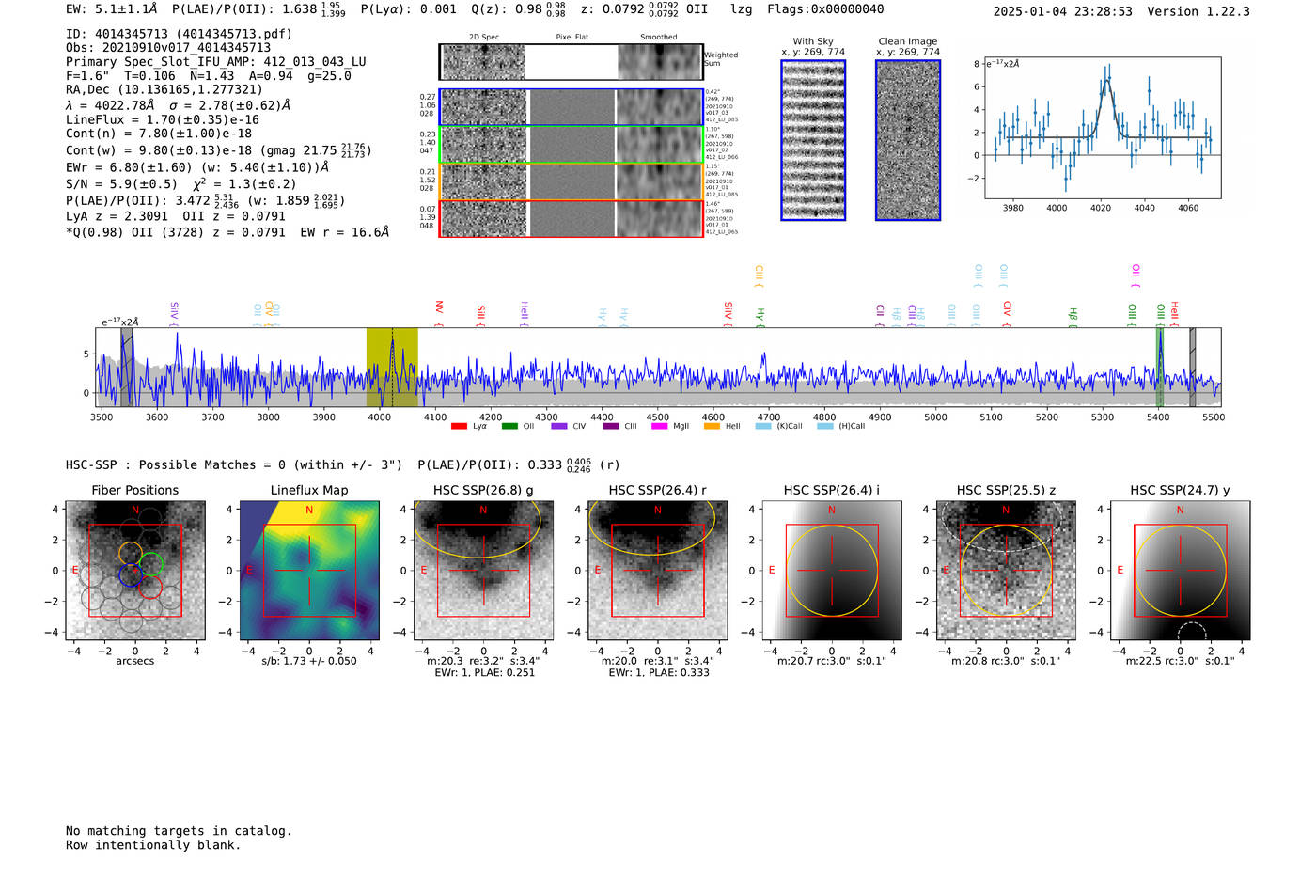The width and height of the screenshot is (1316, 896).
Task: Select the orange-bordered fiber 2D spectrum row
Action: click(572, 181)
